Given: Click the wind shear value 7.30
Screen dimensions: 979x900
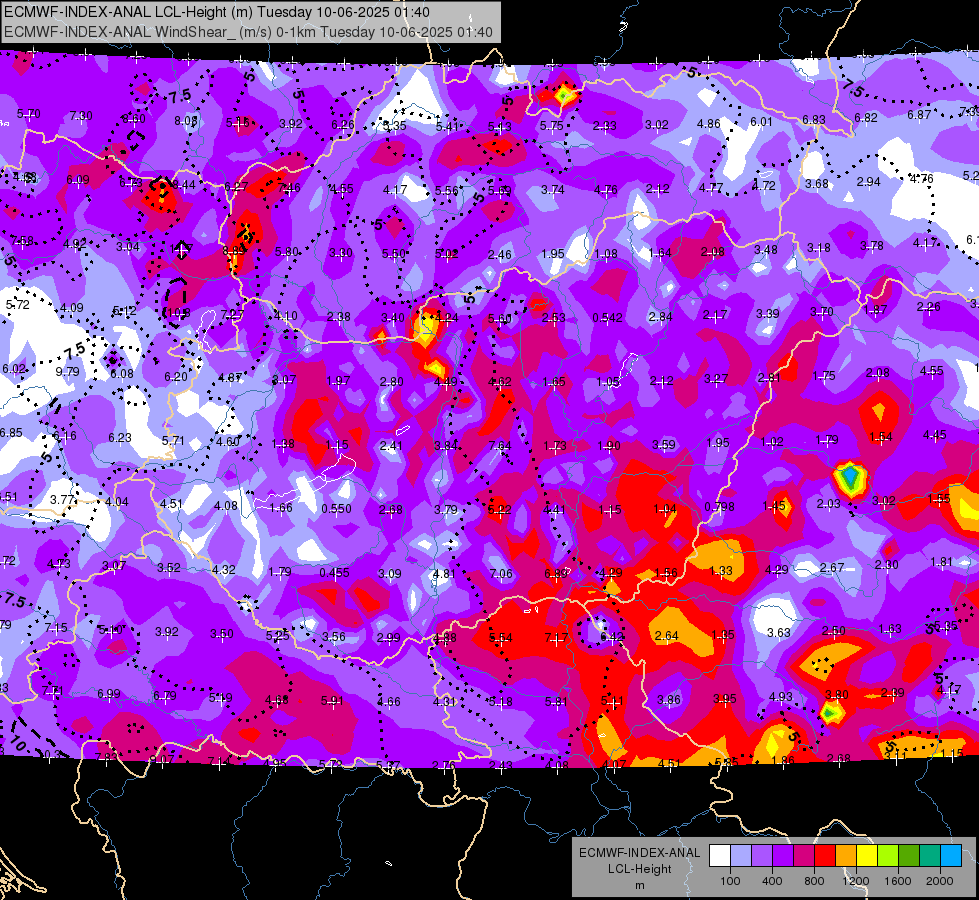Looking at the screenshot, I should click(81, 116).
